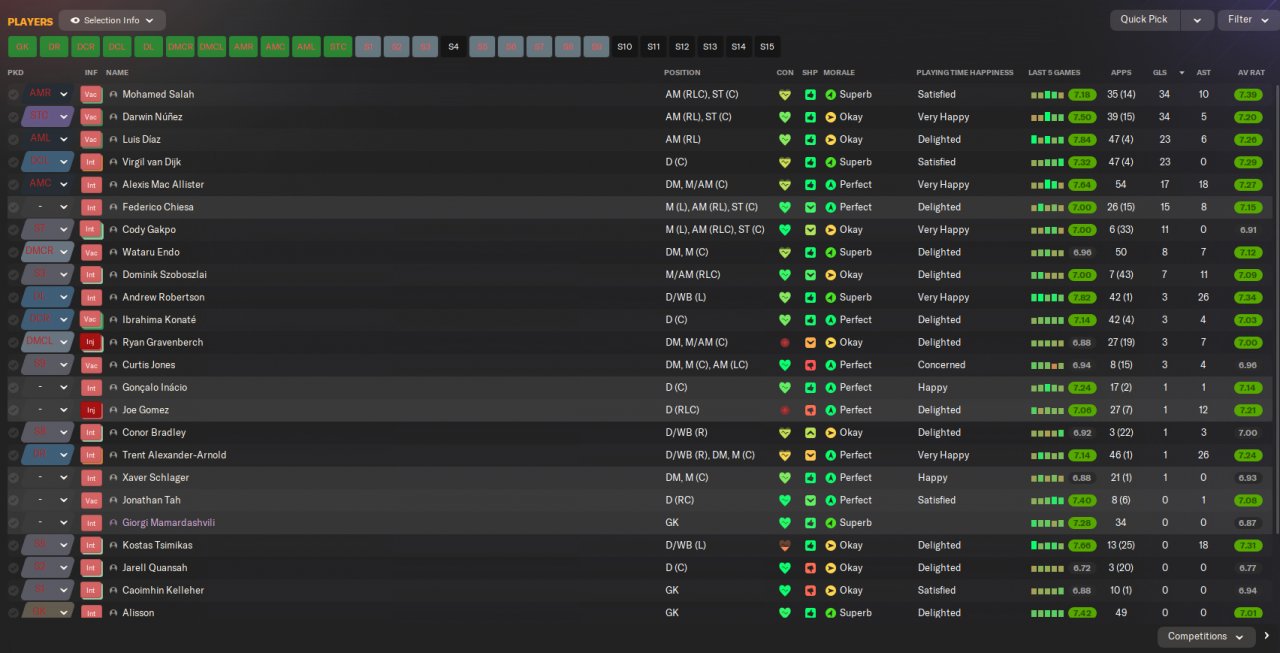
Task: Click Conor Bradley's yellow sharpness icon
Action: 809,433
